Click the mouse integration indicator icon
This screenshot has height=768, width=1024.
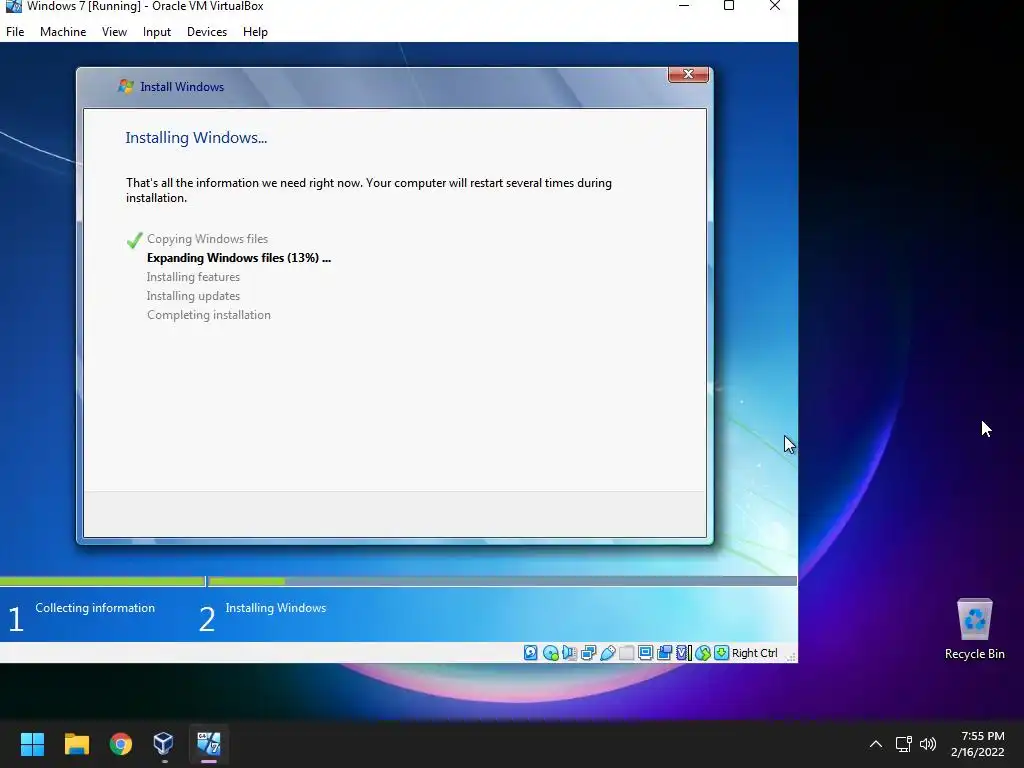pyautogui.click(x=703, y=652)
